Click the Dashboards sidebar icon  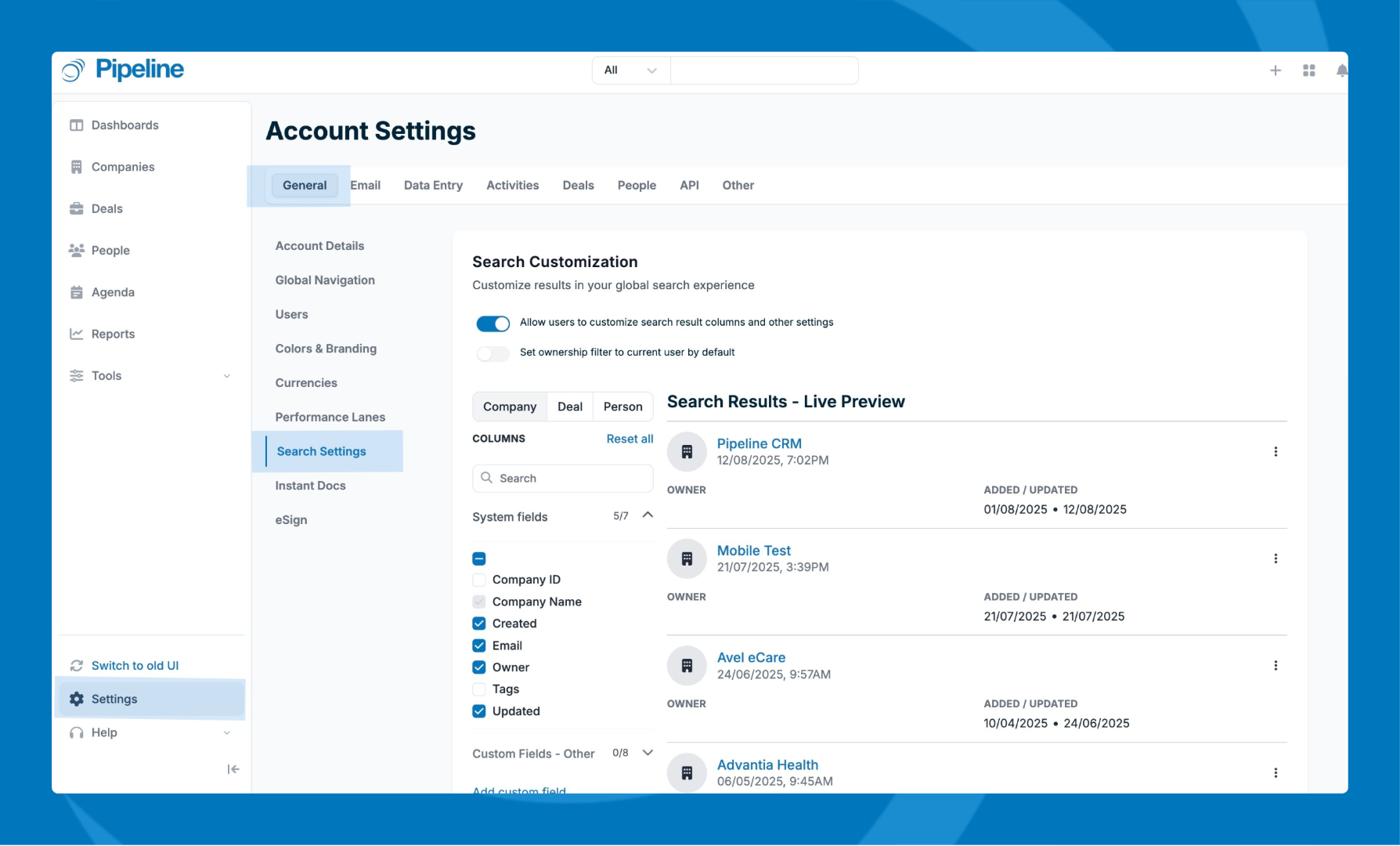point(76,125)
